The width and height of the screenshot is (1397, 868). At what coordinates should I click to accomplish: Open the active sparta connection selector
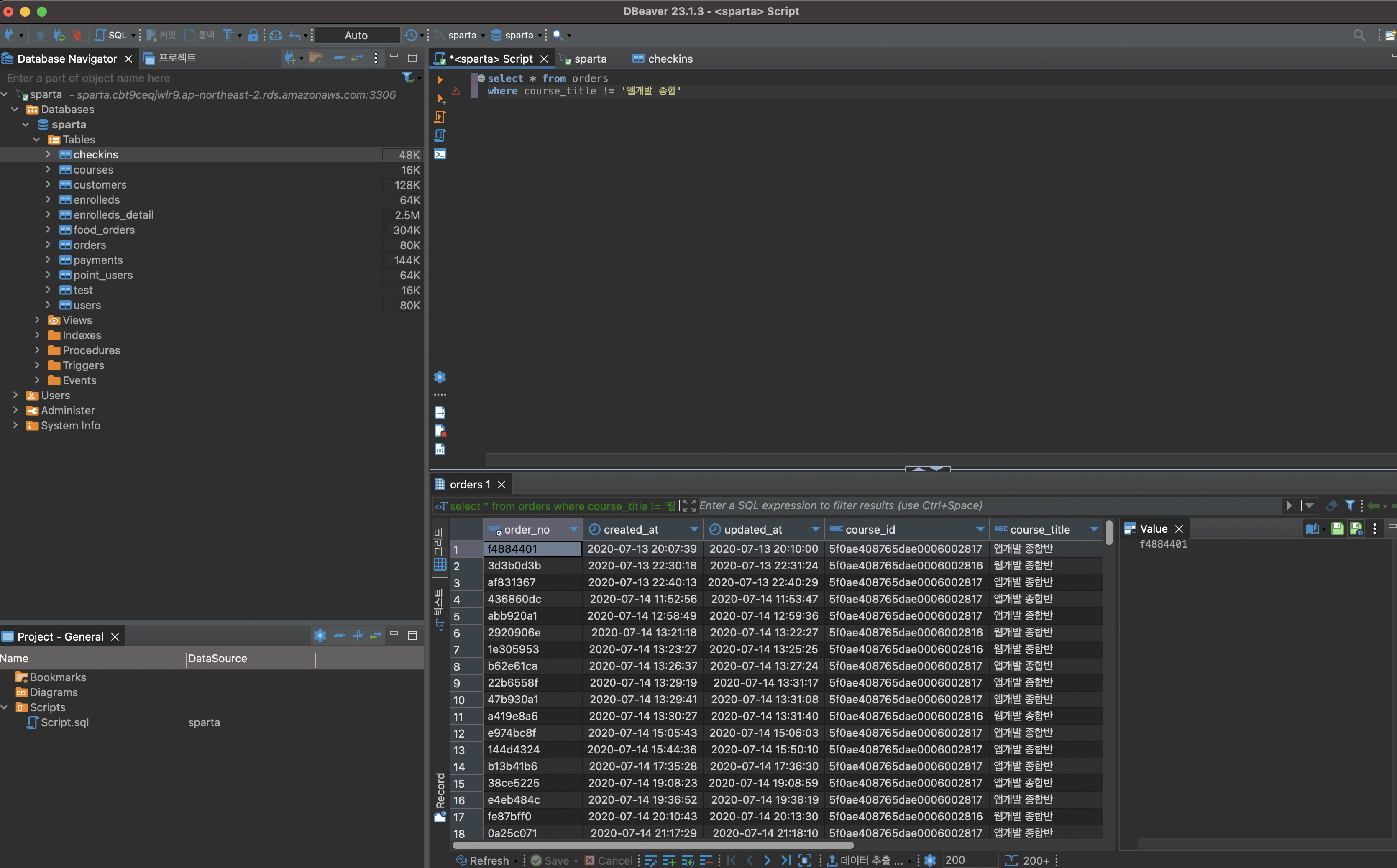pyautogui.click(x=460, y=35)
